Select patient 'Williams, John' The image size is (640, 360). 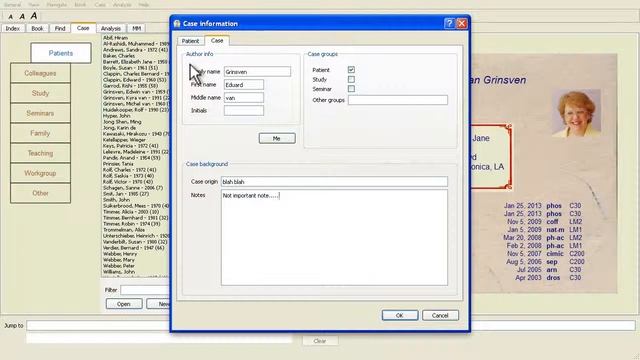point(119,272)
